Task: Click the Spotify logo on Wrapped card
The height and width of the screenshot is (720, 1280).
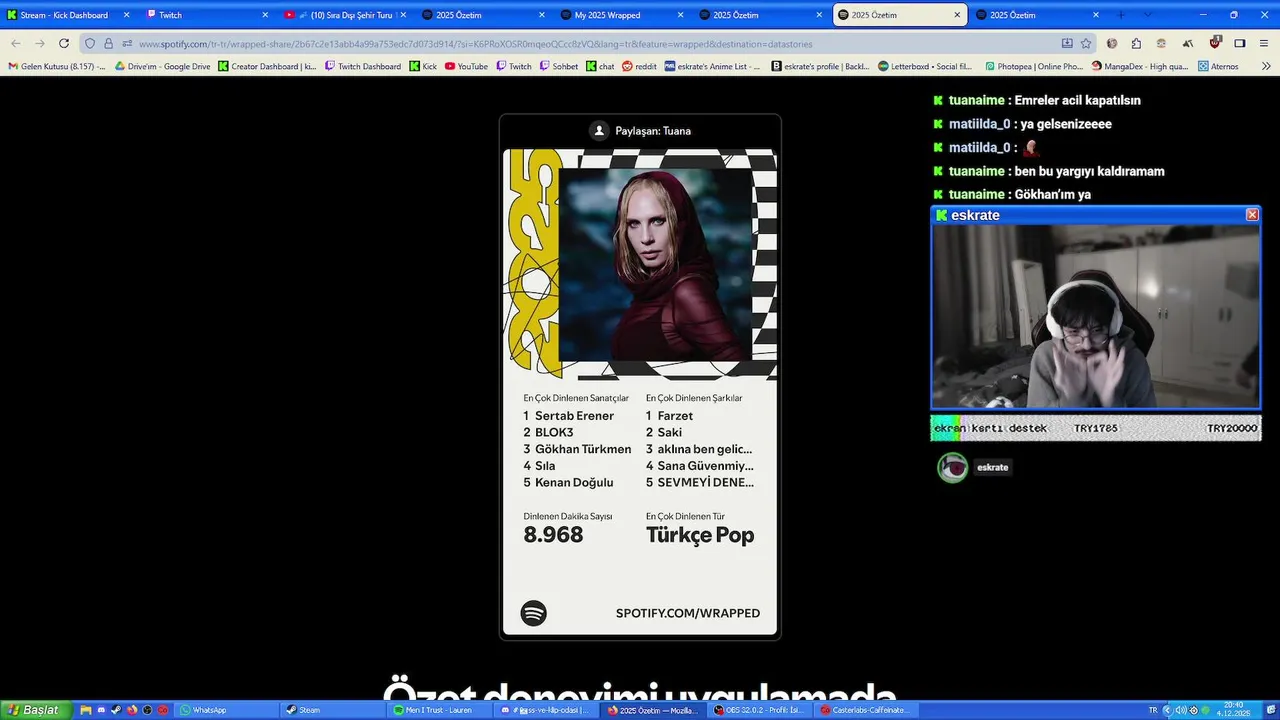Action: [x=534, y=613]
